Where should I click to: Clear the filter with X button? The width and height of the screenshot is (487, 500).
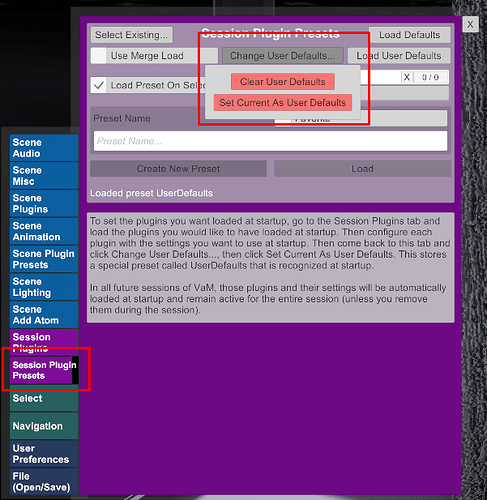click(407, 77)
